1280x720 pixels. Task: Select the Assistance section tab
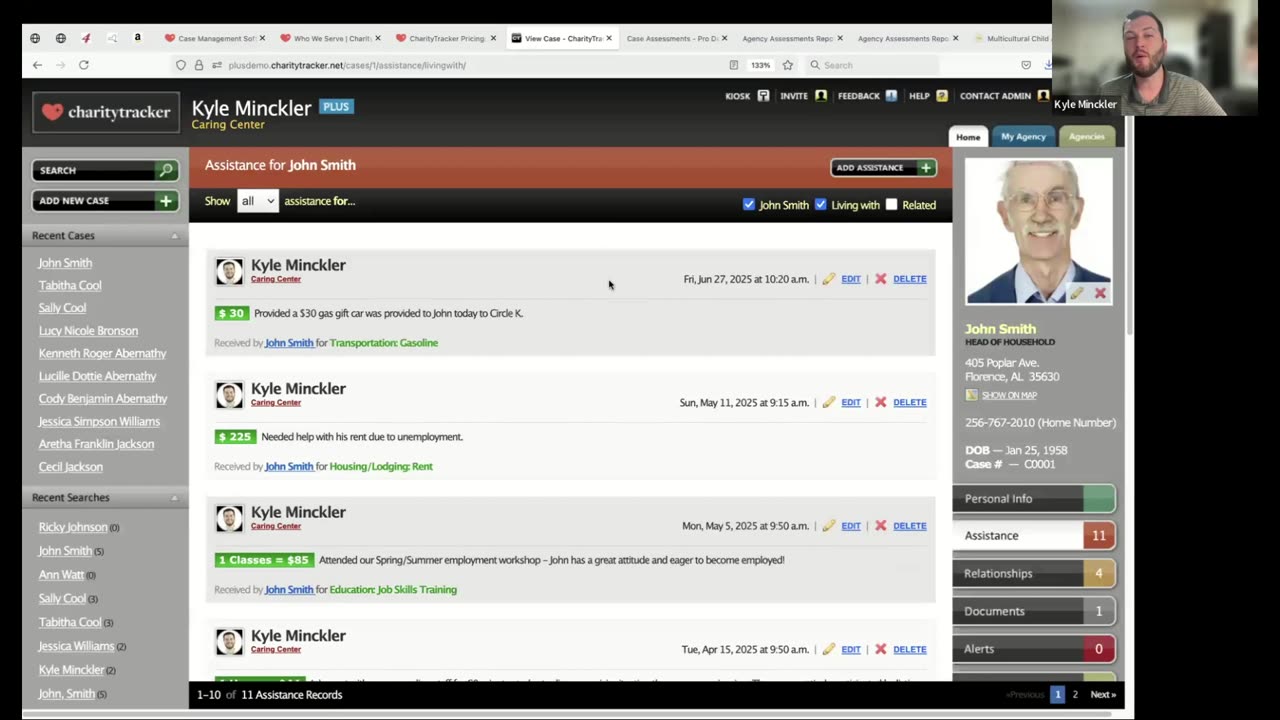point(1034,536)
